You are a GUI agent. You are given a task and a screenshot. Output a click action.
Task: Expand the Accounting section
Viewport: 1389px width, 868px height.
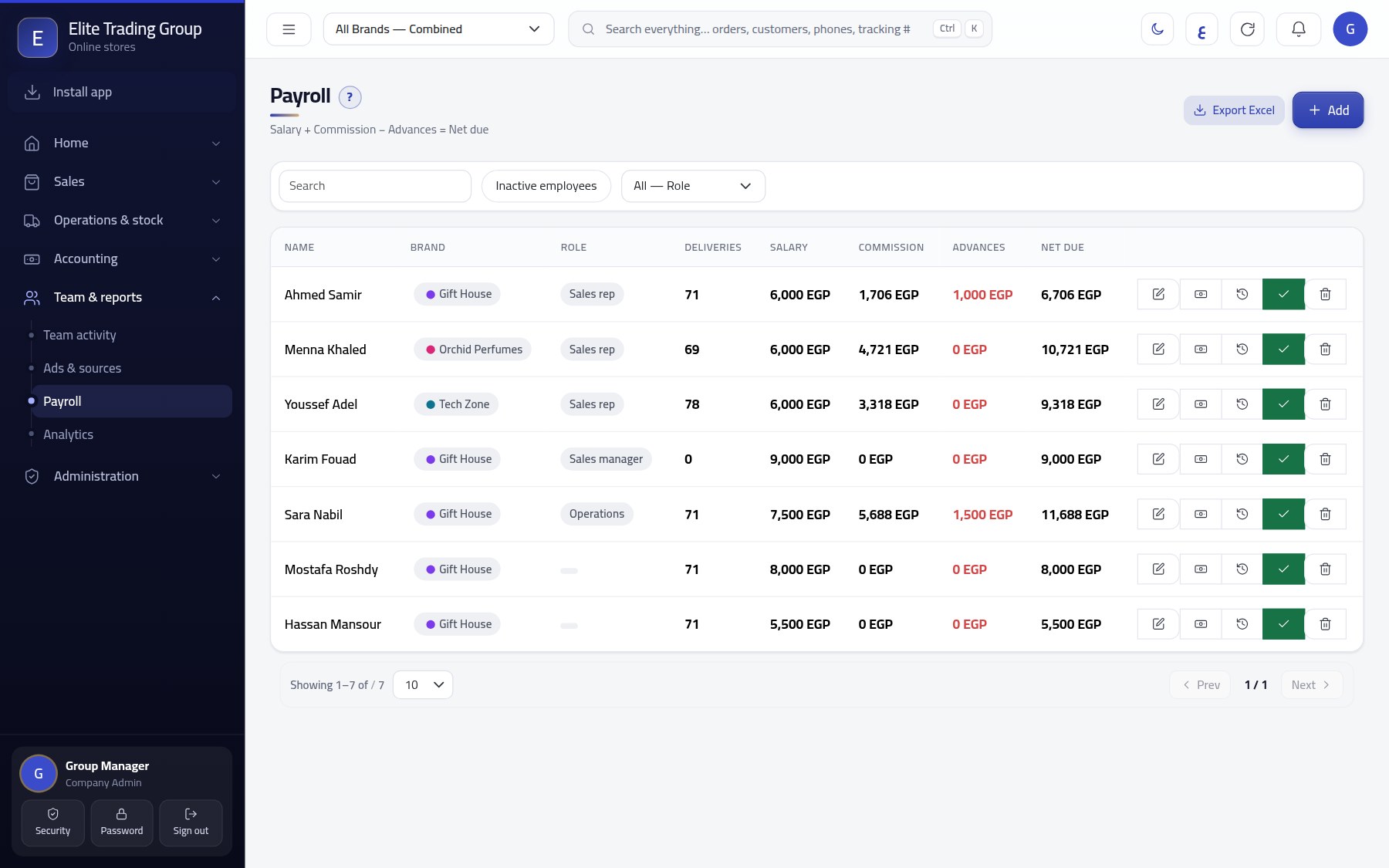tap(123, 258)
